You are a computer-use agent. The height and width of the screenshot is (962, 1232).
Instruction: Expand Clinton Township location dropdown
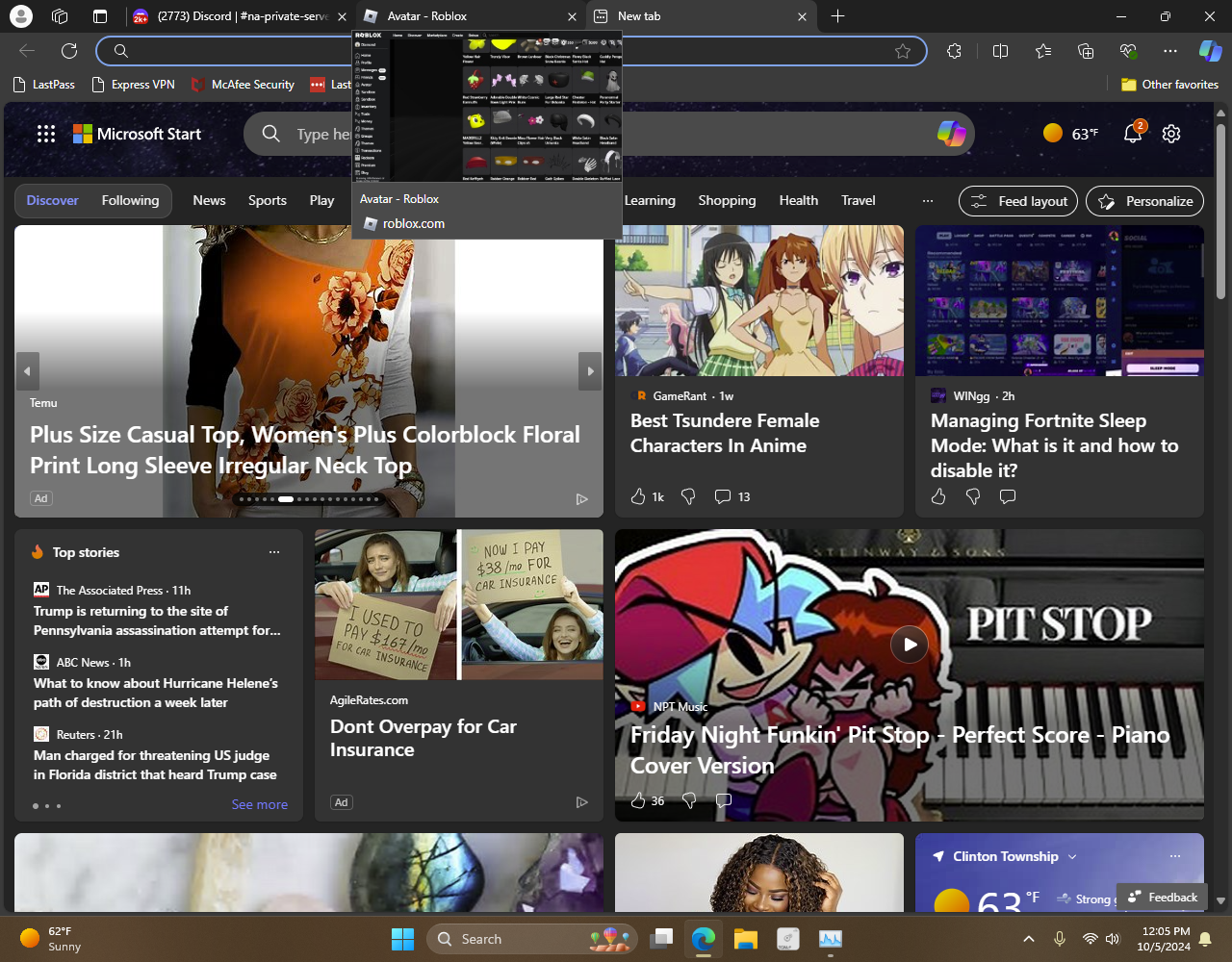click(x=1072, y=856)
